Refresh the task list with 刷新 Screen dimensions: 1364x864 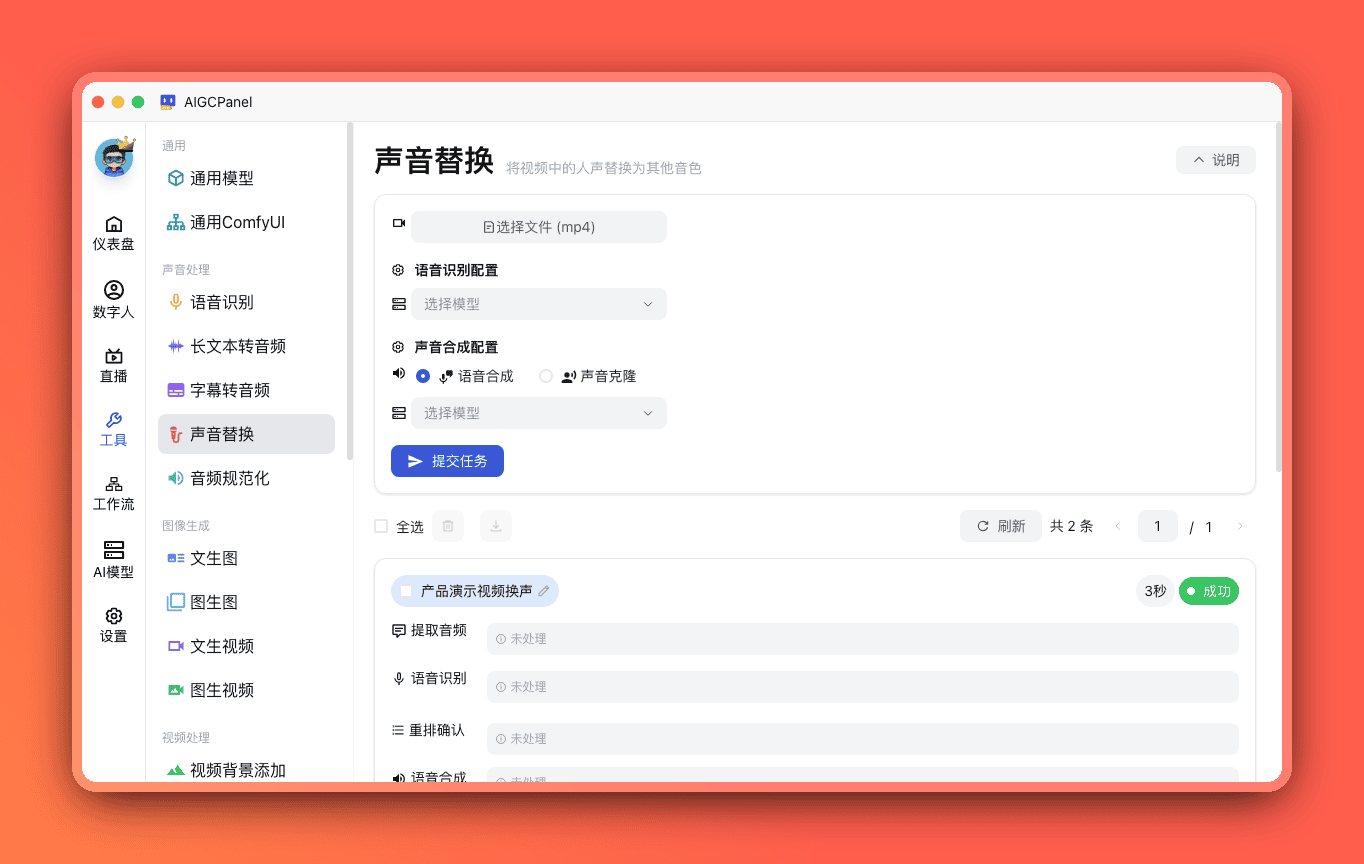coord(1001,526)
